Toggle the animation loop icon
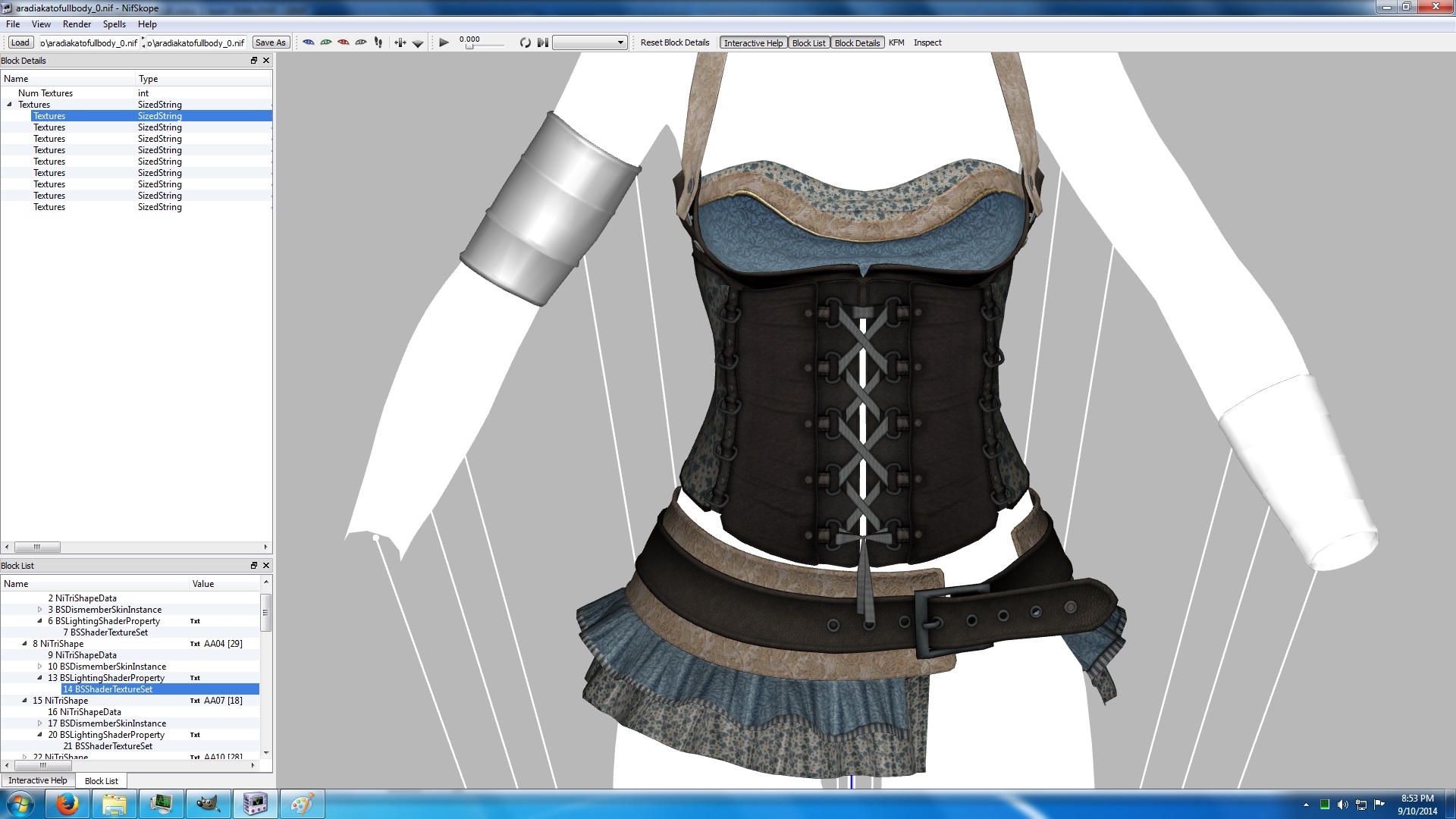The width and height of the screenshot is (1456, 819). pos(525,42)
